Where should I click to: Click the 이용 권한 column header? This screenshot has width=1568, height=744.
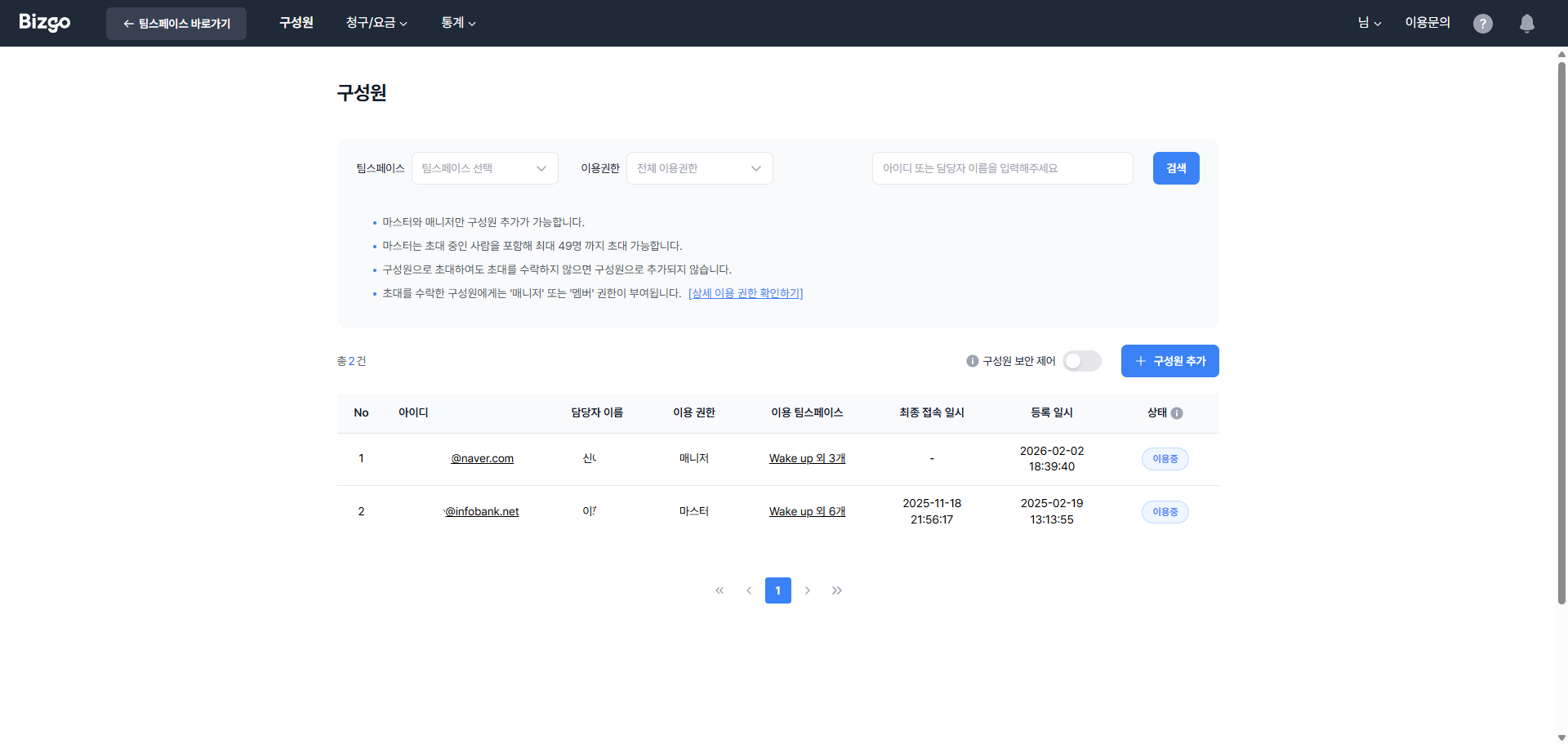tap(694, 412)
